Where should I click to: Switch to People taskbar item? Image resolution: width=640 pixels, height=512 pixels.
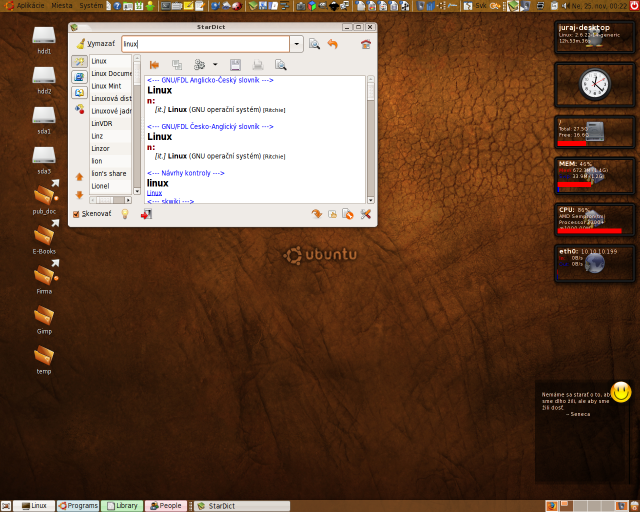tap(166, 506)
